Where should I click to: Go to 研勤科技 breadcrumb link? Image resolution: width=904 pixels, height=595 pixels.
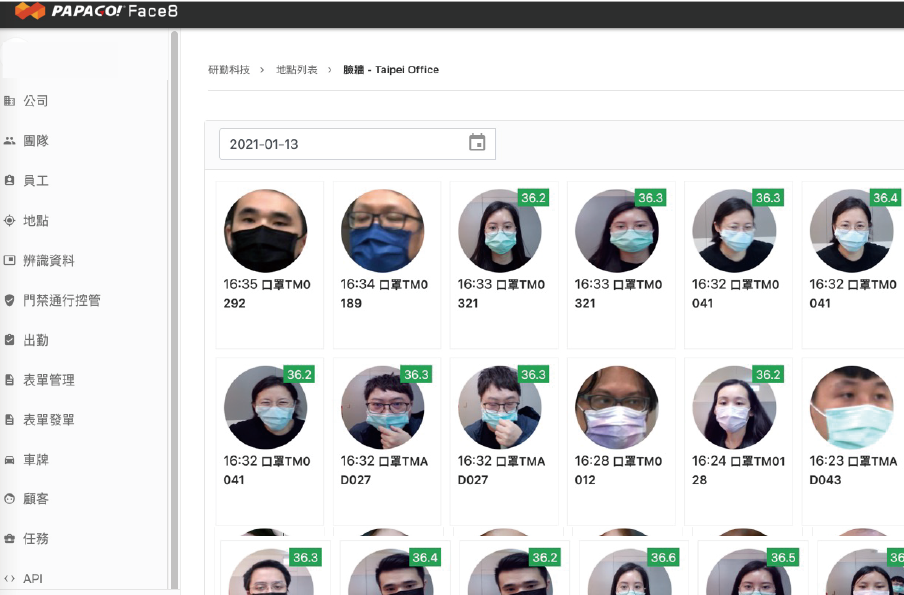tap(229, 70)
